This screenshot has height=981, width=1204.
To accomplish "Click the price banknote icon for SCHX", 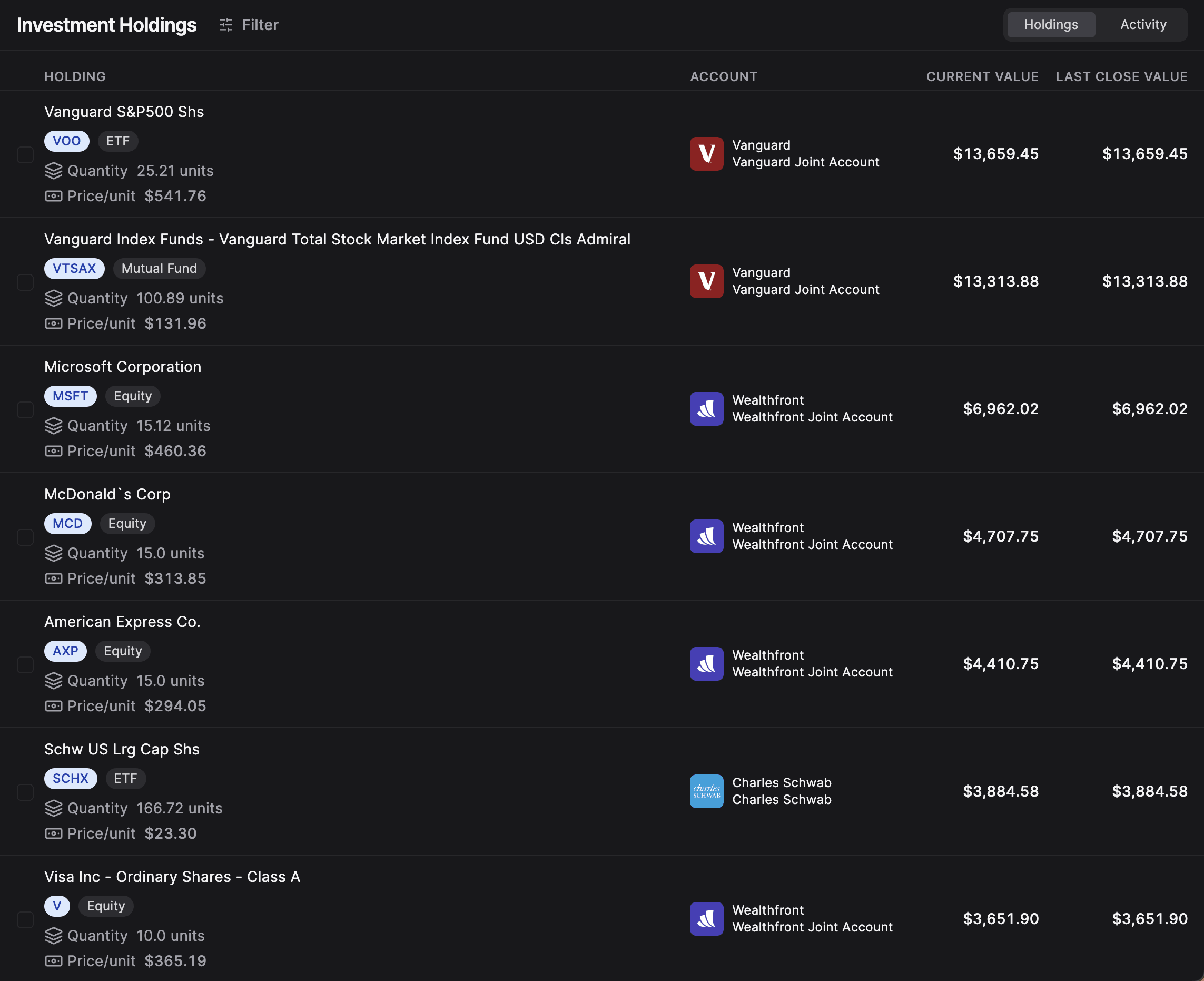I will pos(54,833).
